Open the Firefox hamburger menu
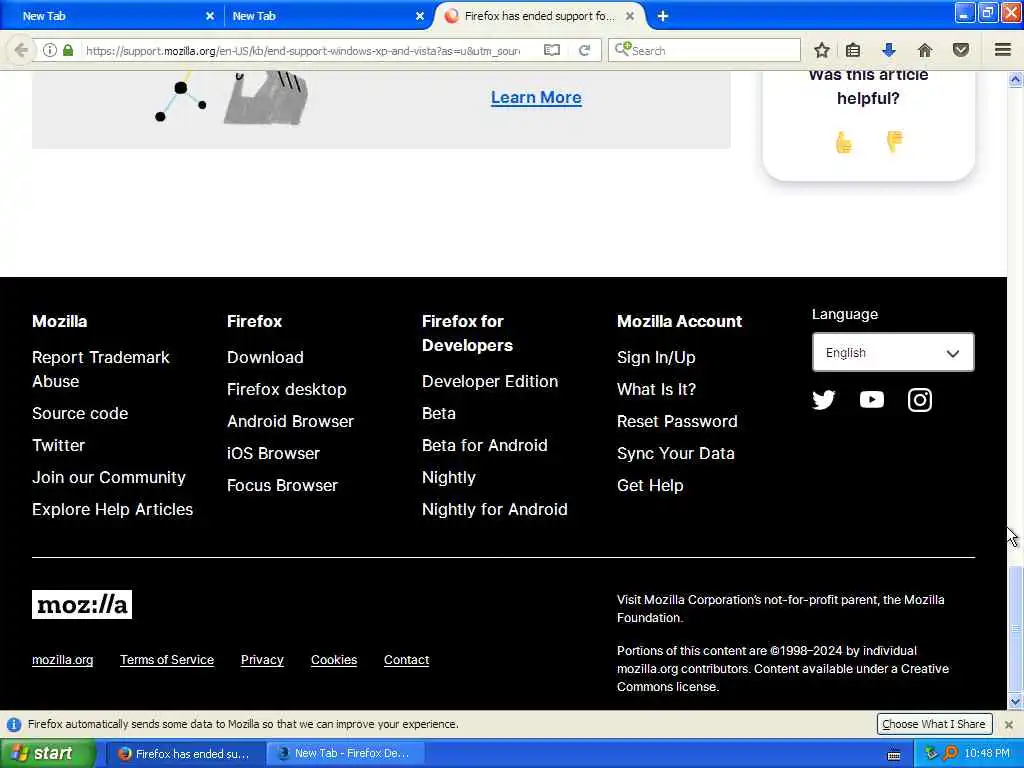This screenshot has width=1024, height=768. [x=1003, y=50]
